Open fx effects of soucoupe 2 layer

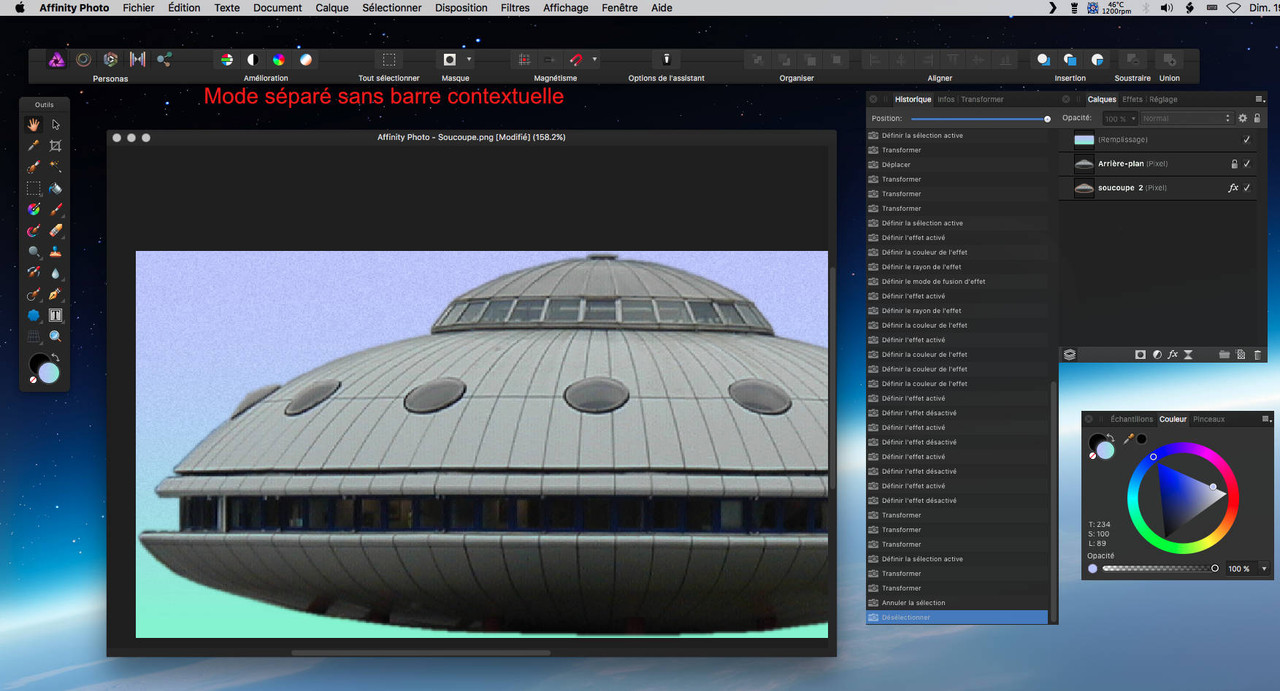(x=1233, y=188)
